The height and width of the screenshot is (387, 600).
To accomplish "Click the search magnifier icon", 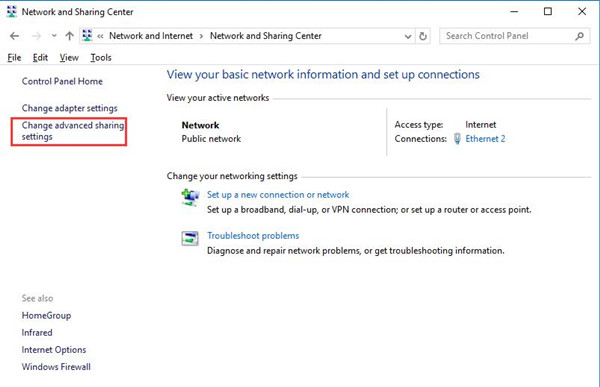I will tap(579, 36).
